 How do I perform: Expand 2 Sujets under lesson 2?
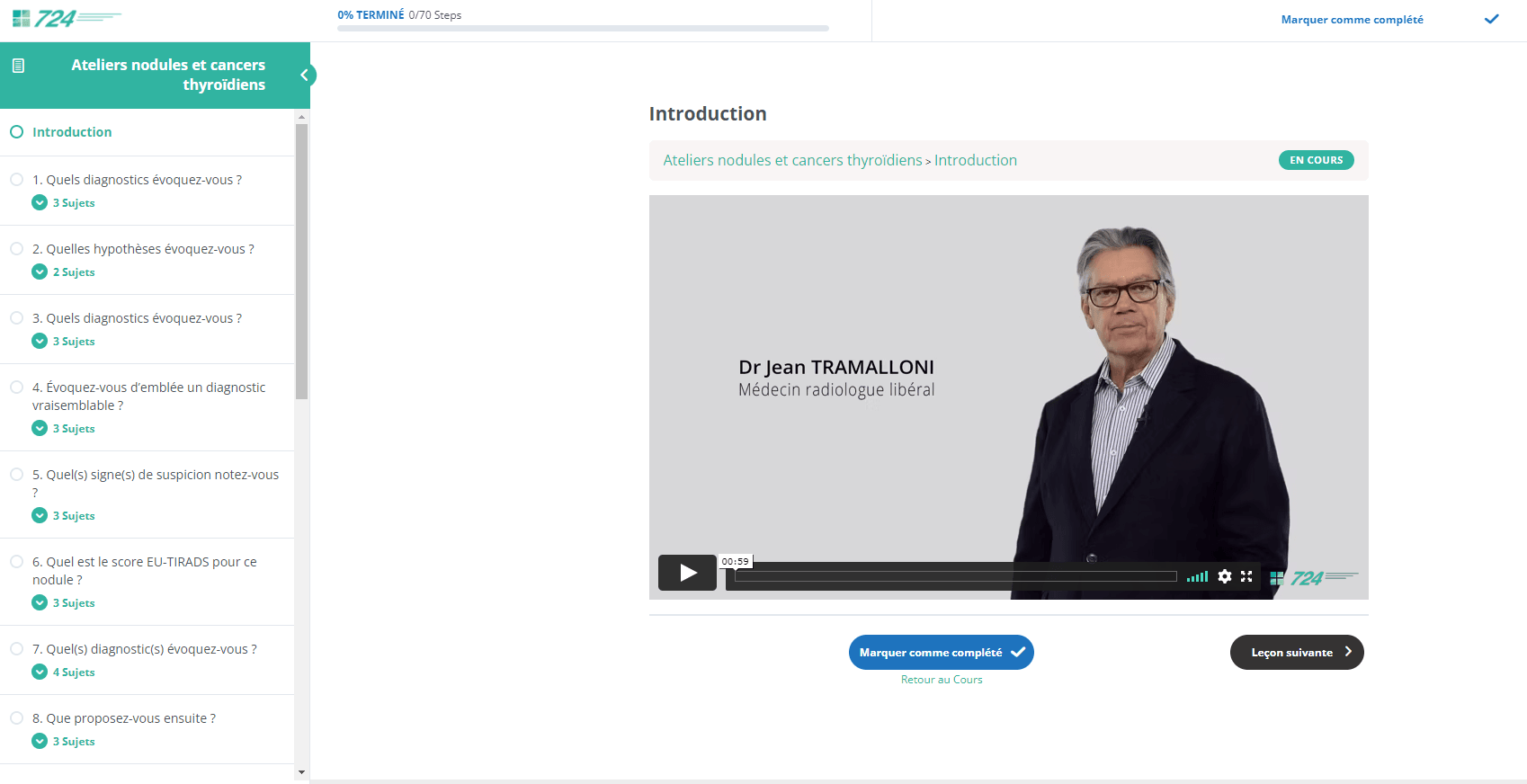63,272
